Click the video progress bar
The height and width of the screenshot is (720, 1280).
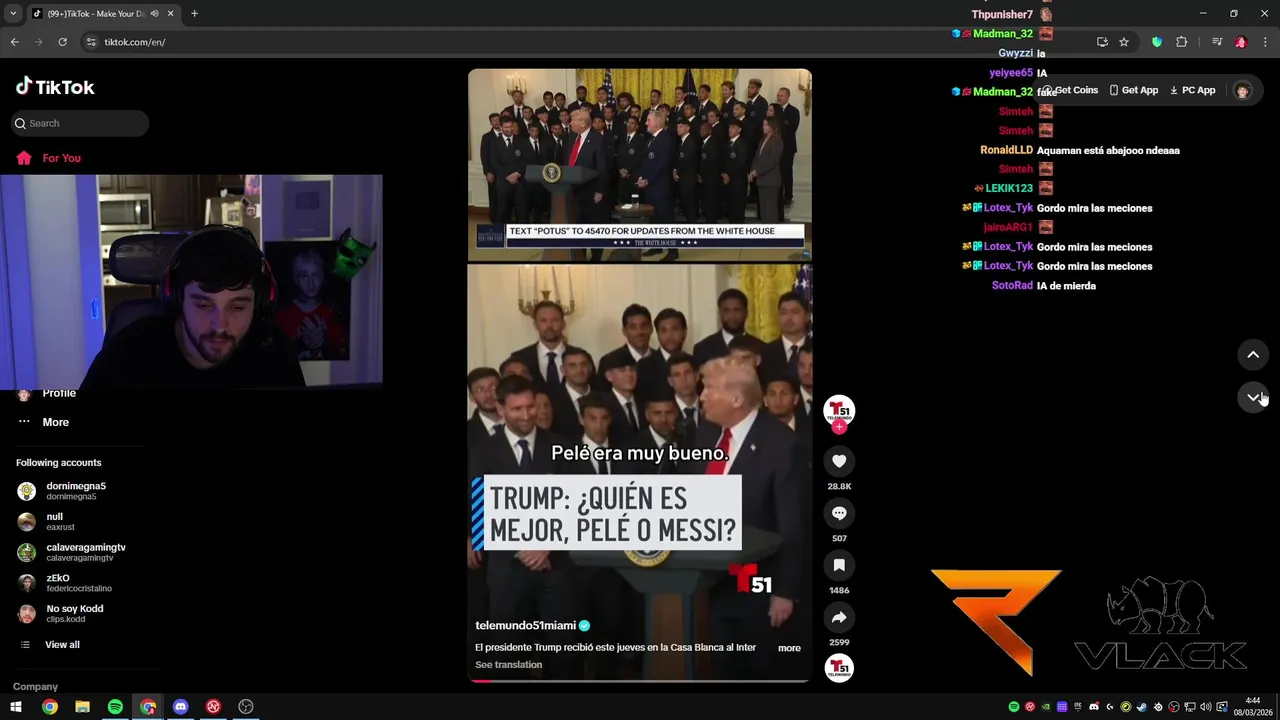click(639, 681)
